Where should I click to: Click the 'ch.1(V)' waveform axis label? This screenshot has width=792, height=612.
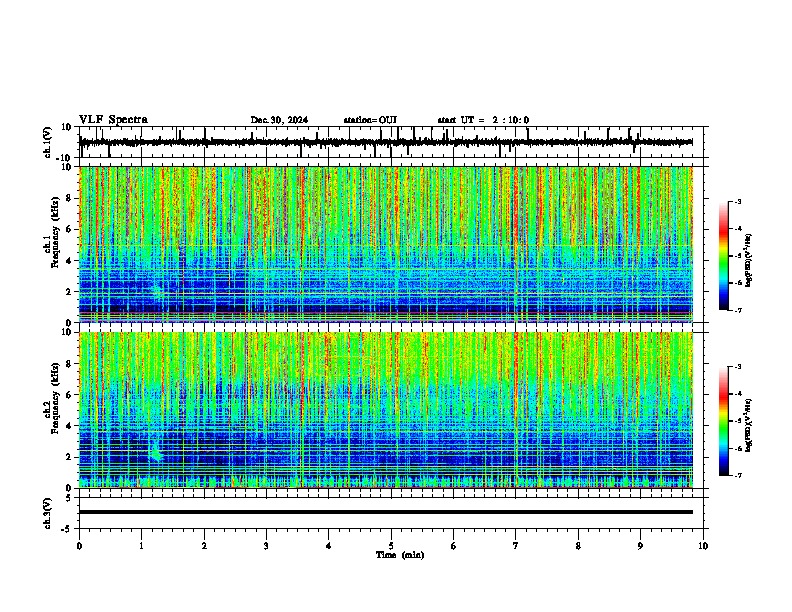click(48, 142)
